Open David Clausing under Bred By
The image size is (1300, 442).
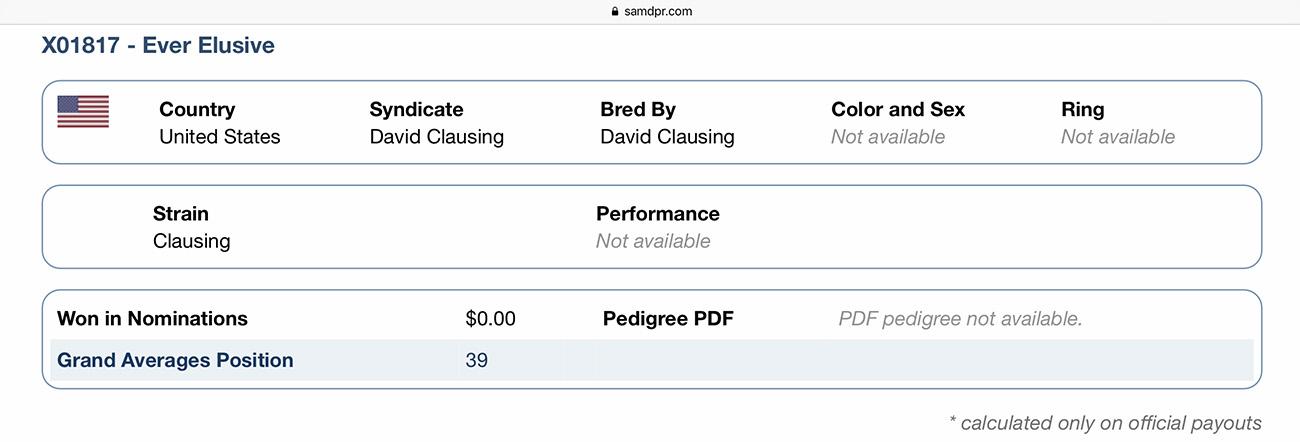click(x=667, y=137)
